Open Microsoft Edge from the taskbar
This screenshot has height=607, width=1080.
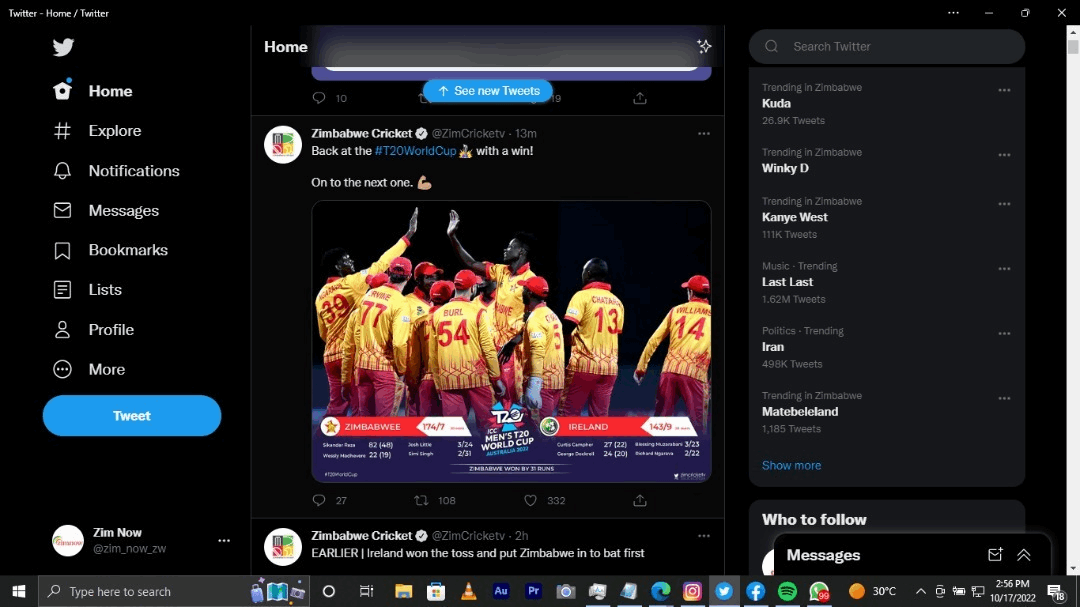[661, 591]
